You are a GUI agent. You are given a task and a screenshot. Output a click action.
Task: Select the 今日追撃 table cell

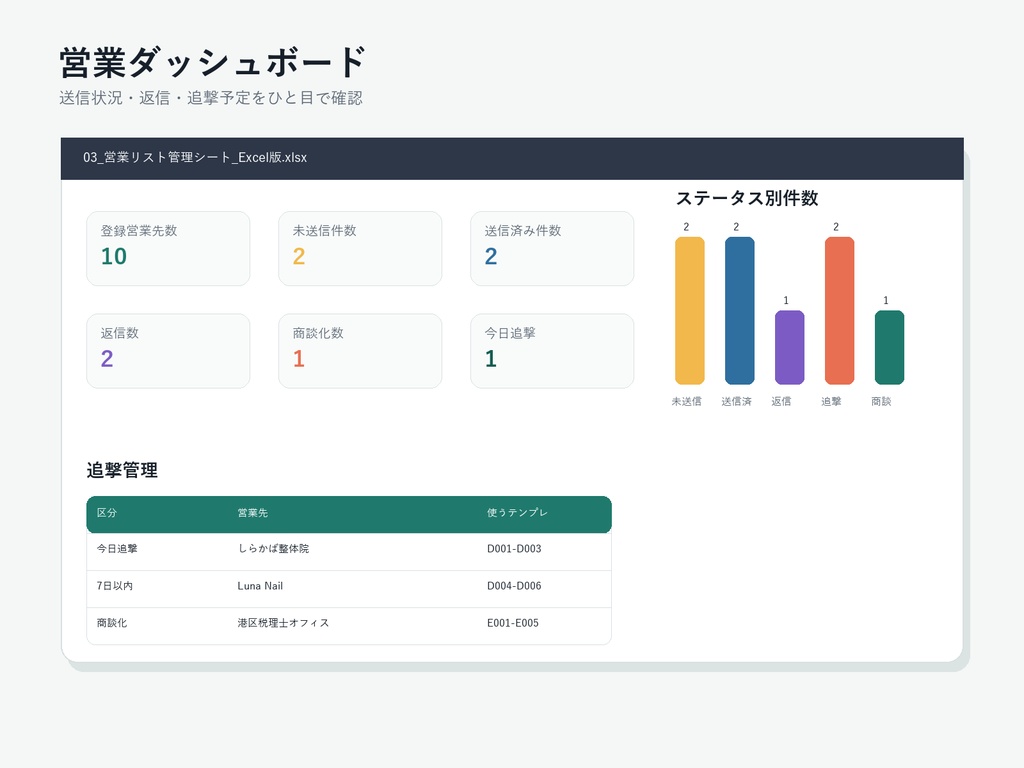117,549
